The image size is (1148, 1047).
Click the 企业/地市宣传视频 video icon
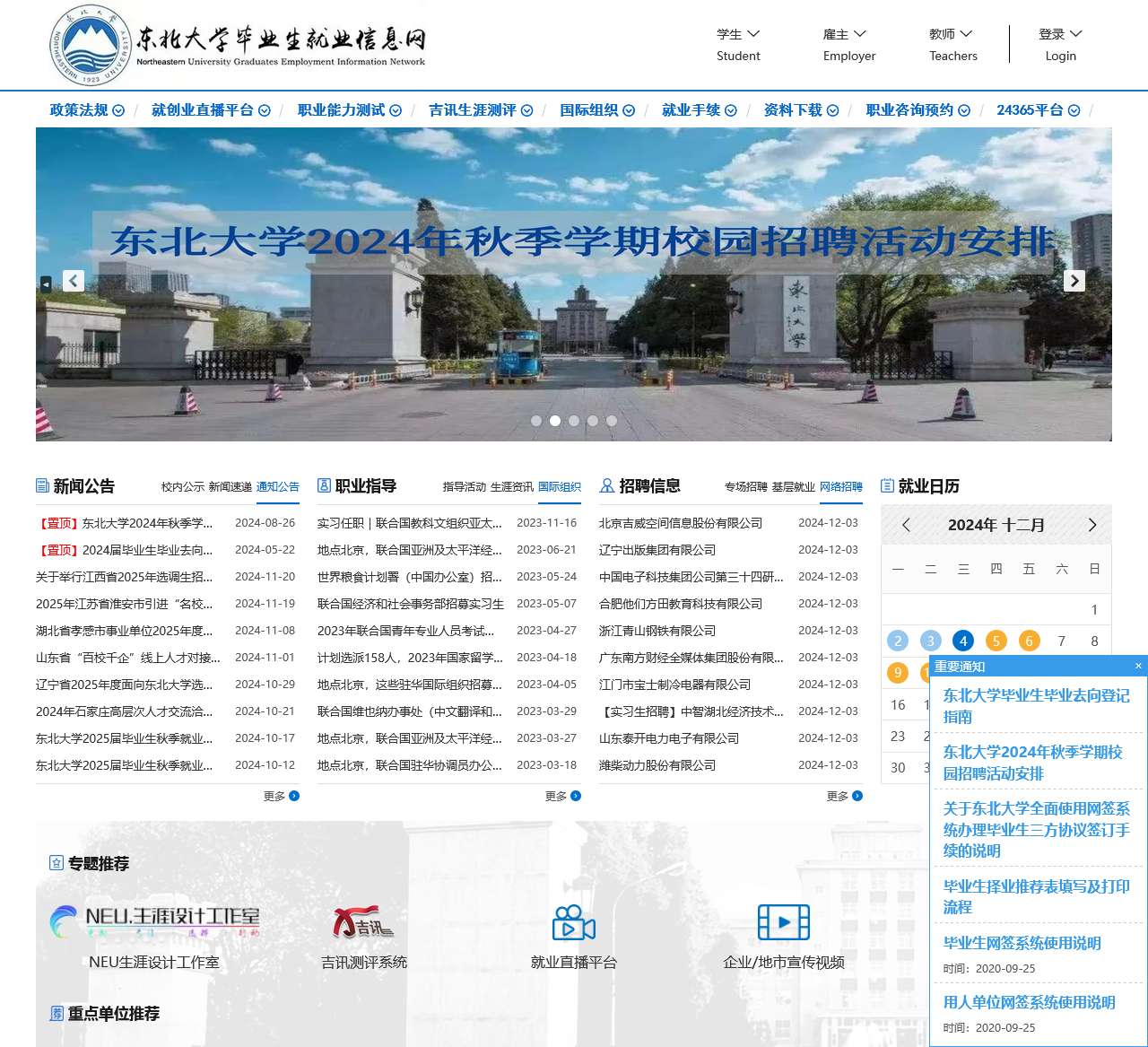point(784,924)
